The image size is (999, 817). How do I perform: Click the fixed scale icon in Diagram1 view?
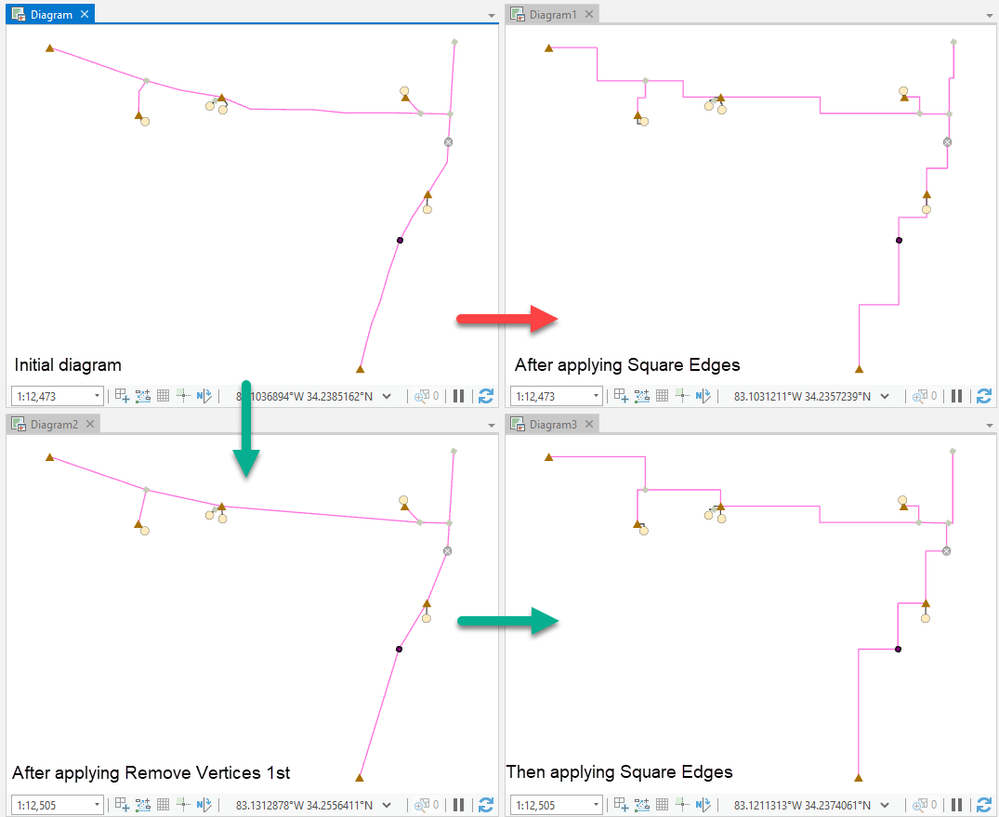(621, 396)
